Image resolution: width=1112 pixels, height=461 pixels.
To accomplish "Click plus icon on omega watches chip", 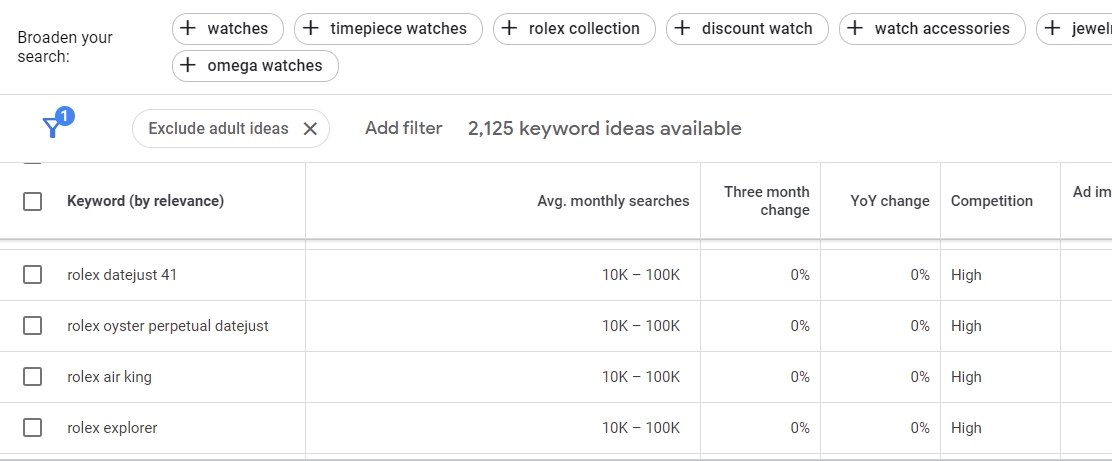I will point(188,65).
